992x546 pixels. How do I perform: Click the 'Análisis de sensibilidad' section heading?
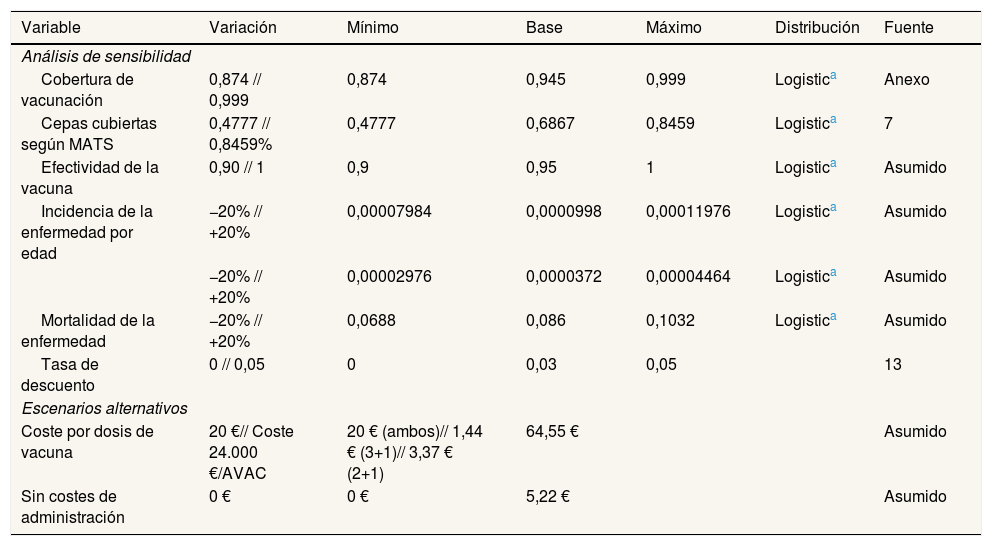(106, 56)
